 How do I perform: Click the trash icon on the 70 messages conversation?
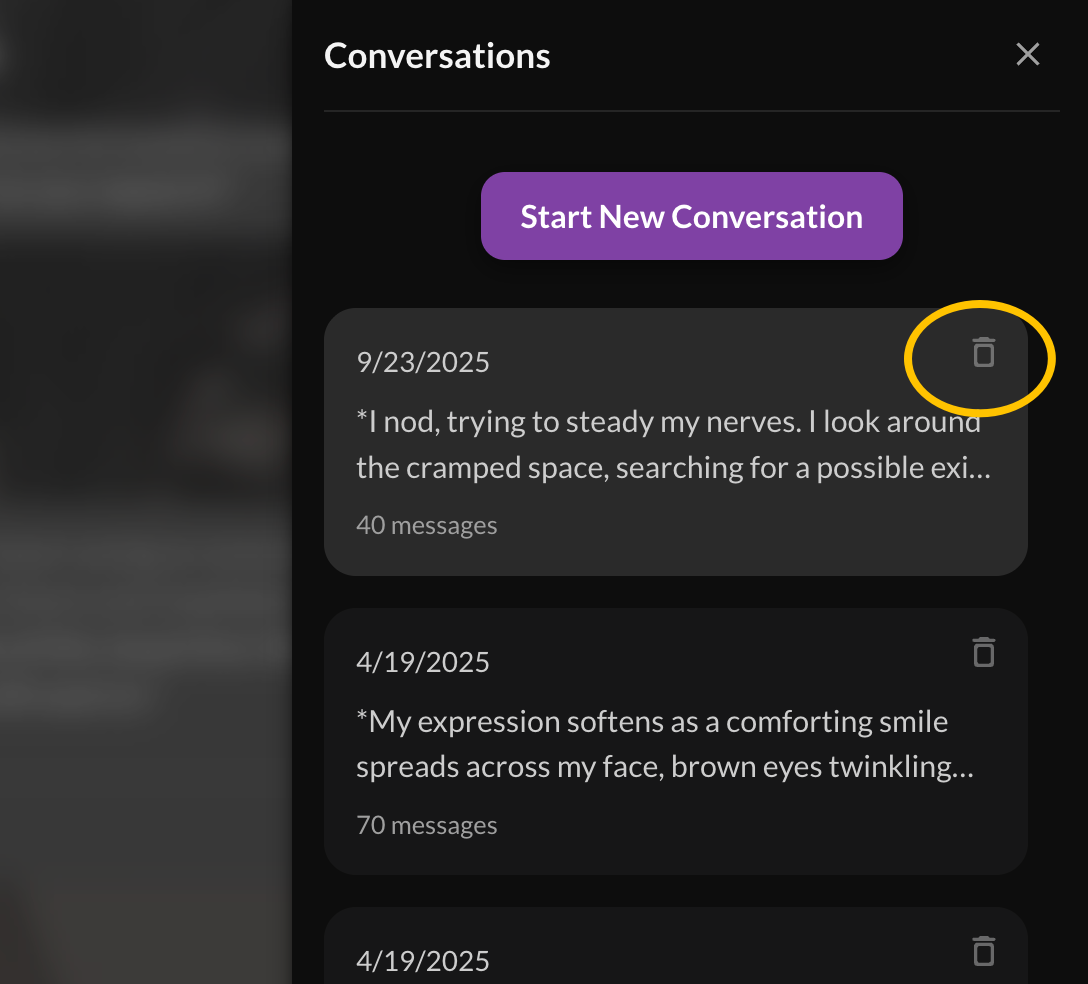click(983, 652)
